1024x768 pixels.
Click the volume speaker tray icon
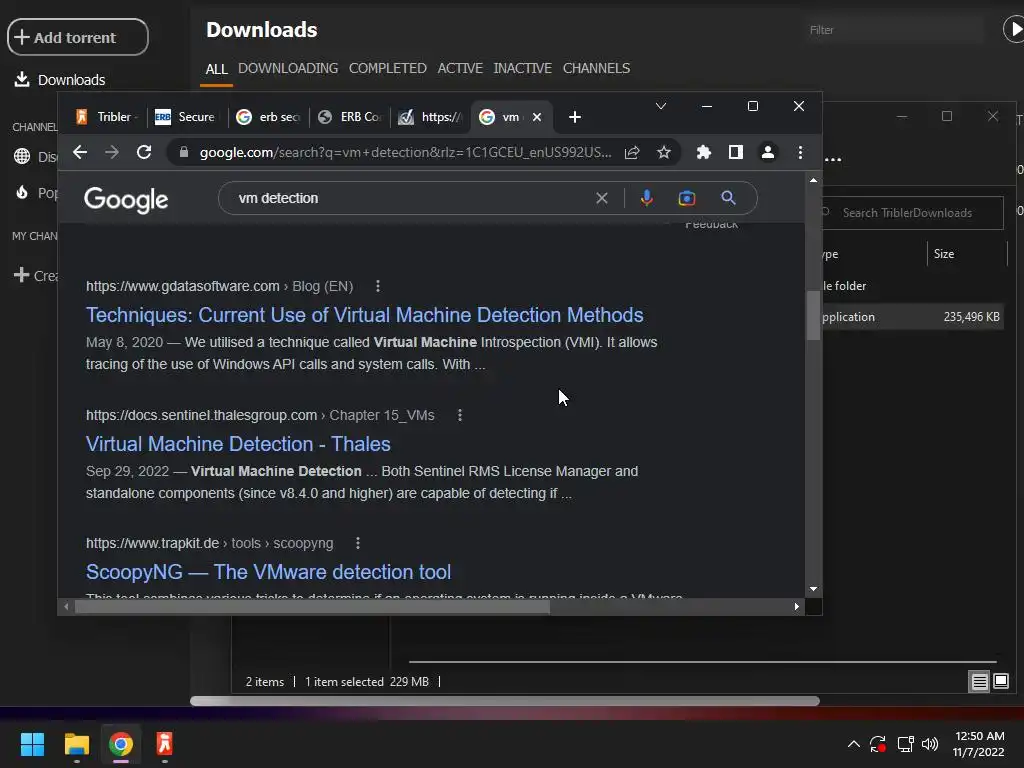point(930,744)
